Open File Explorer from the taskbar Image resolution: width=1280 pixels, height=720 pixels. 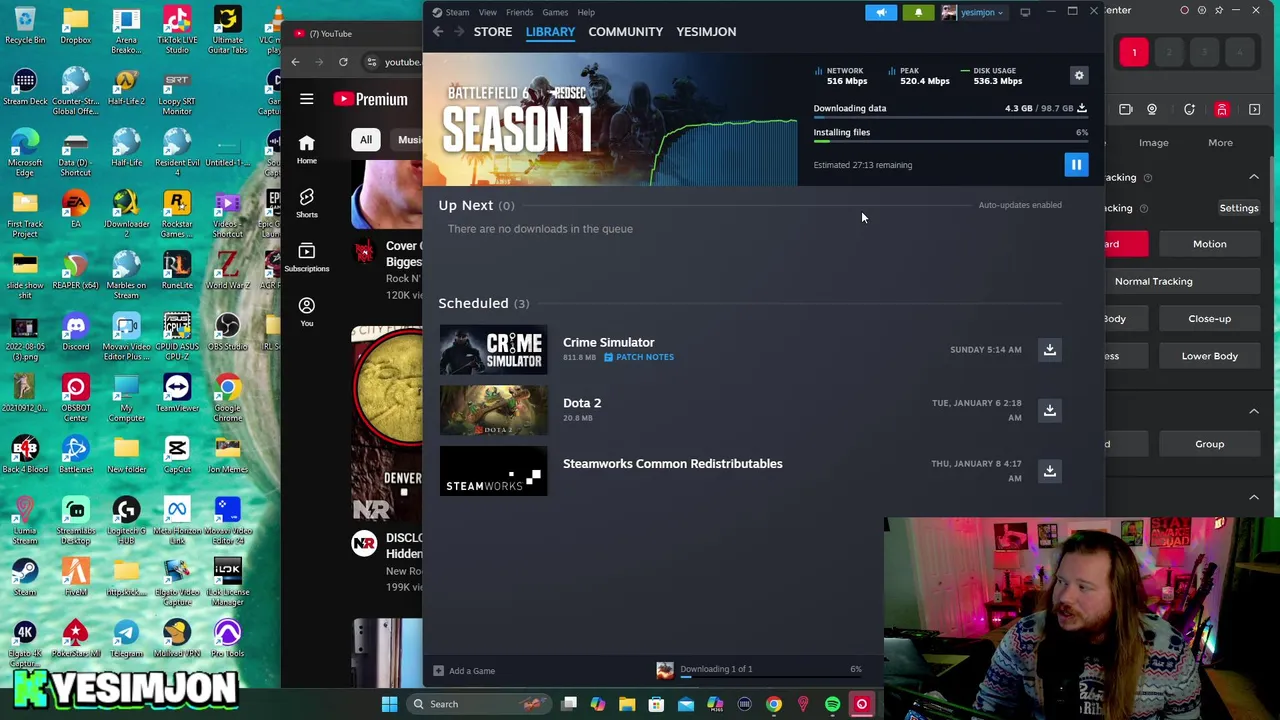coord(627,704)
